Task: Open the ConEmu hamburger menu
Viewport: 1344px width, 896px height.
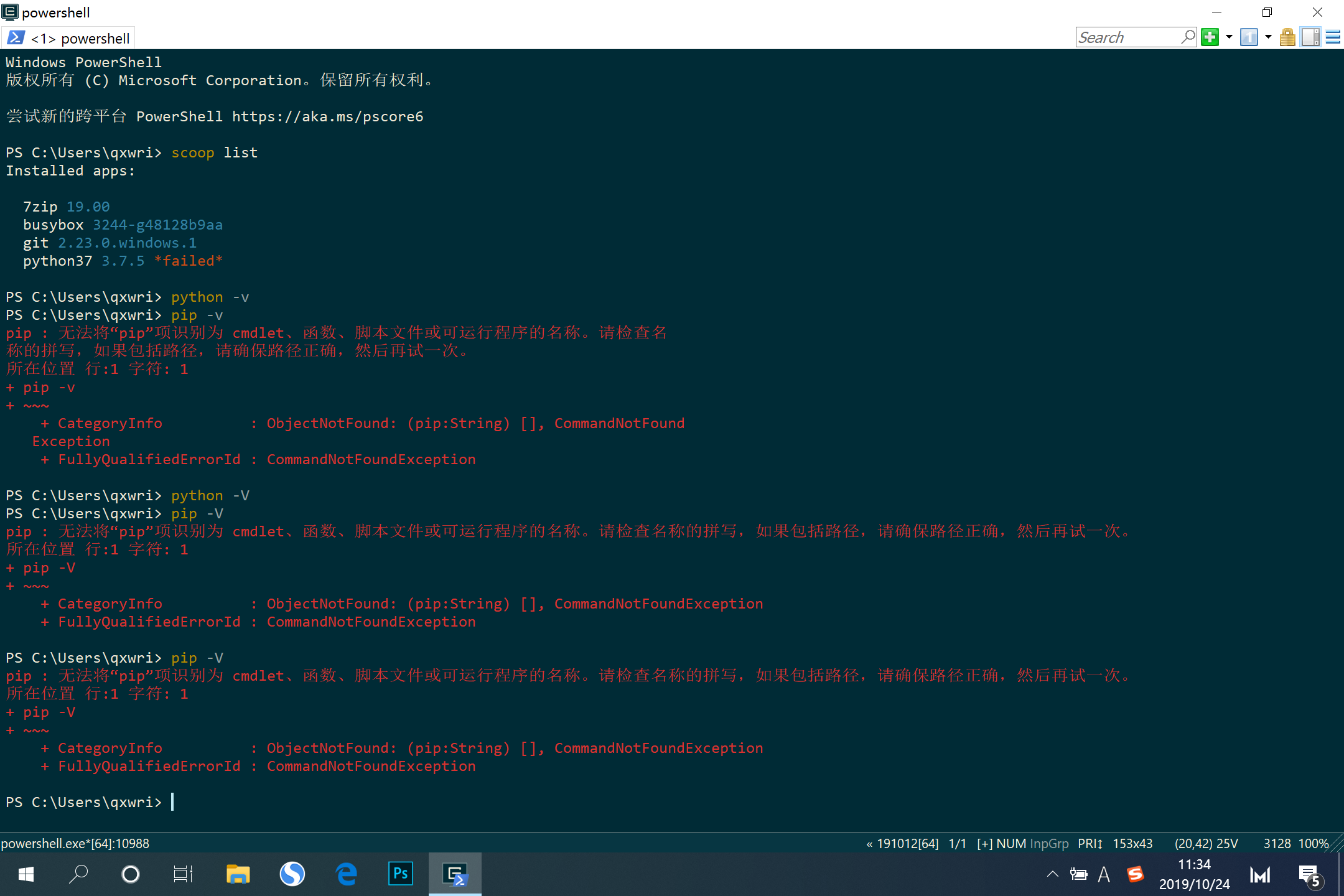Action: click(x=1333, y=37)
